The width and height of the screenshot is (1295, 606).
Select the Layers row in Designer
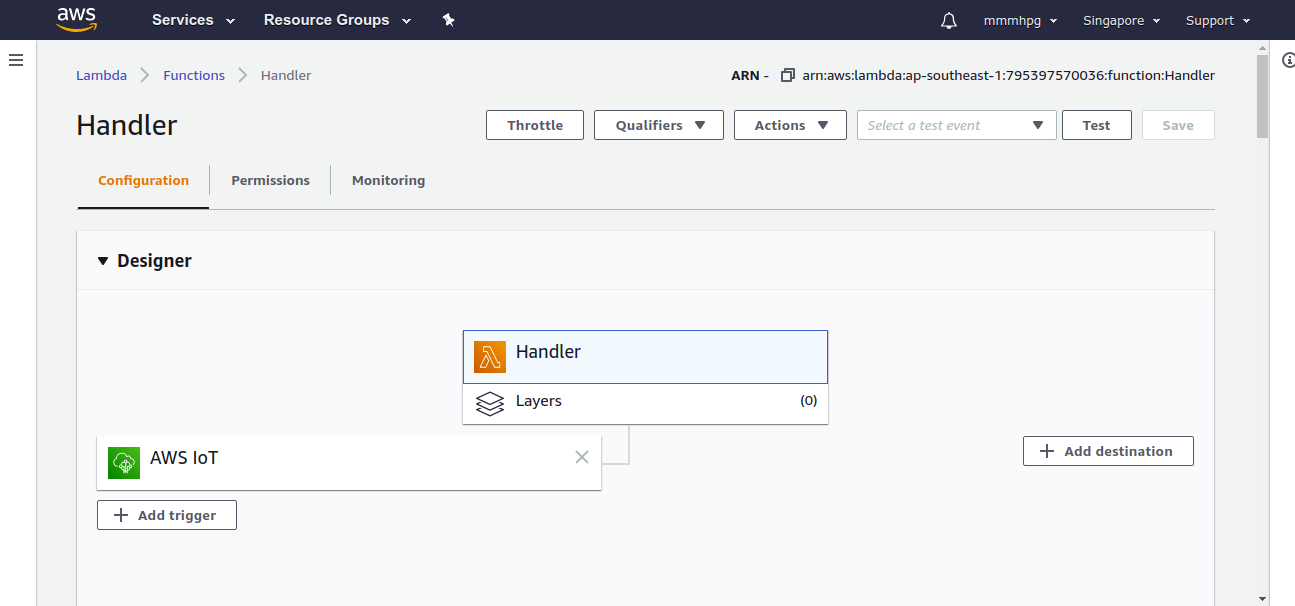coord(645,403)
